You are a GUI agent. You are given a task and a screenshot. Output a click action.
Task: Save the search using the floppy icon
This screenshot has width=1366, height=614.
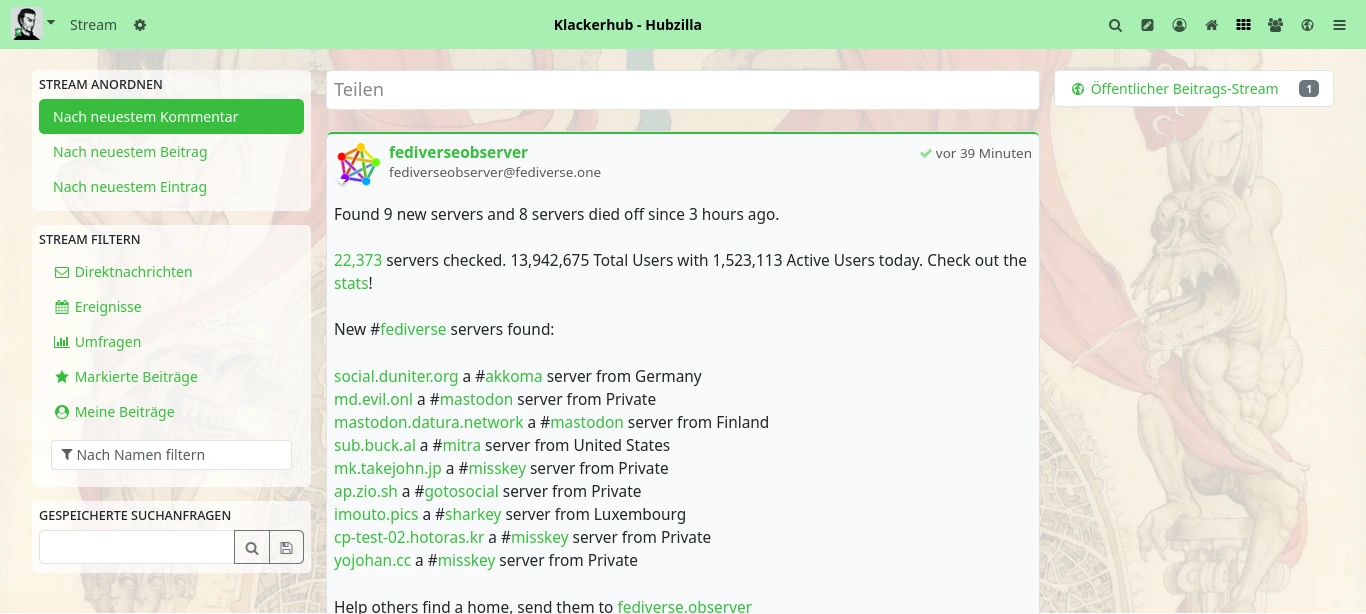tap(286, 548)
